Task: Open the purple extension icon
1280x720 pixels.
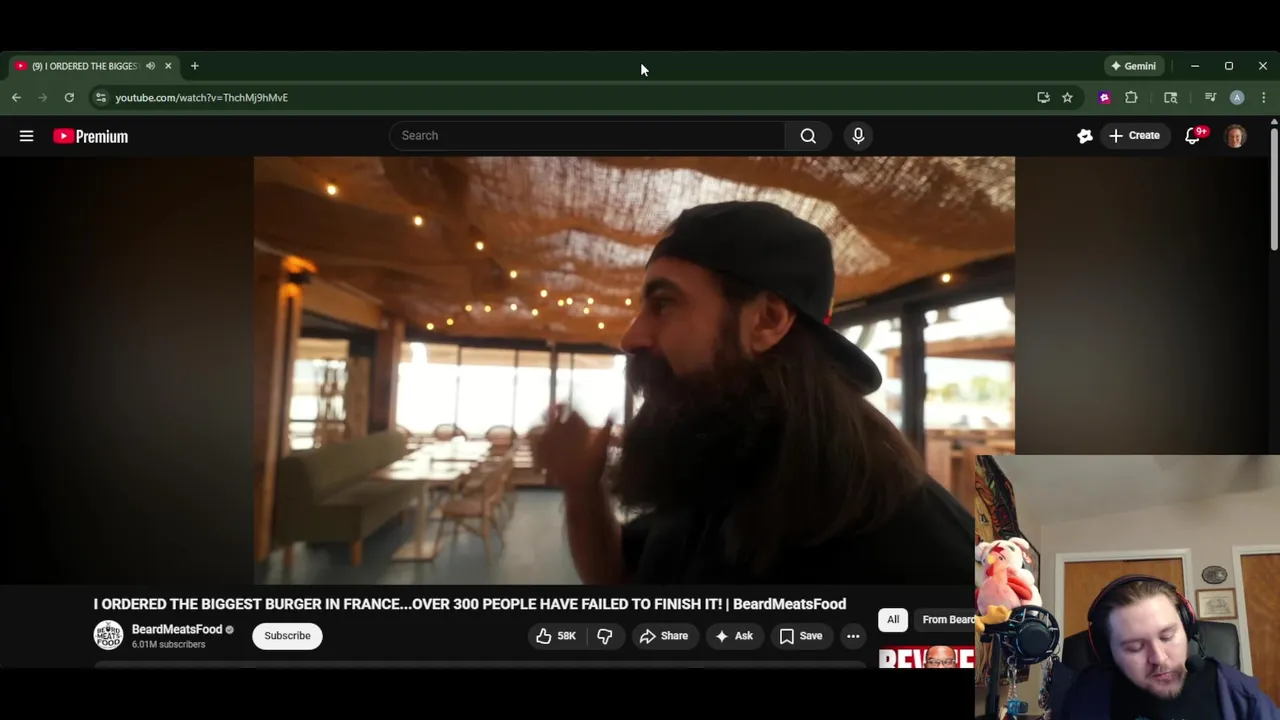Action: click(x=1104, y=97)
